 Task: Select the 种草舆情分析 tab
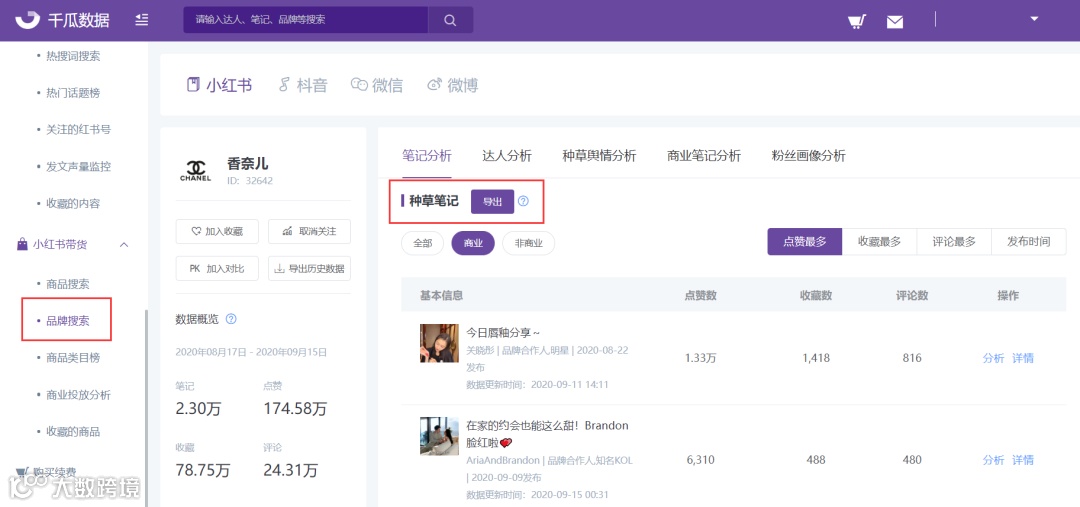point(599,156)
